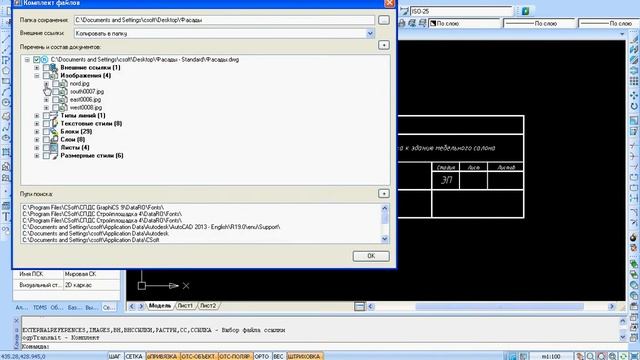The image size is (640, 360).
Task: Click the plus button beside Перечень и состав документов
Action: coord(384,45)
